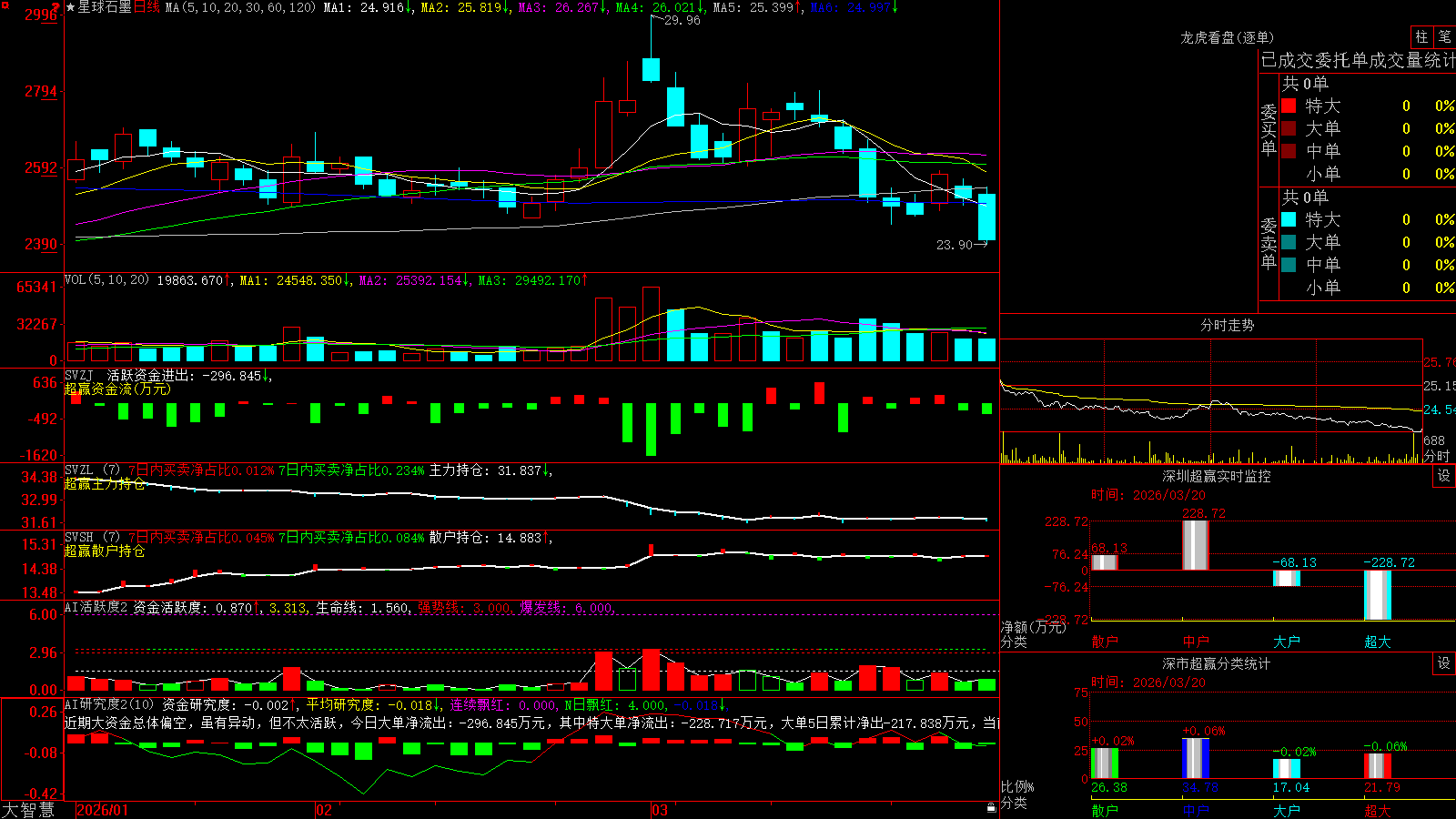Click the 已成交委托单成交量统计 header

point(1358,60)
